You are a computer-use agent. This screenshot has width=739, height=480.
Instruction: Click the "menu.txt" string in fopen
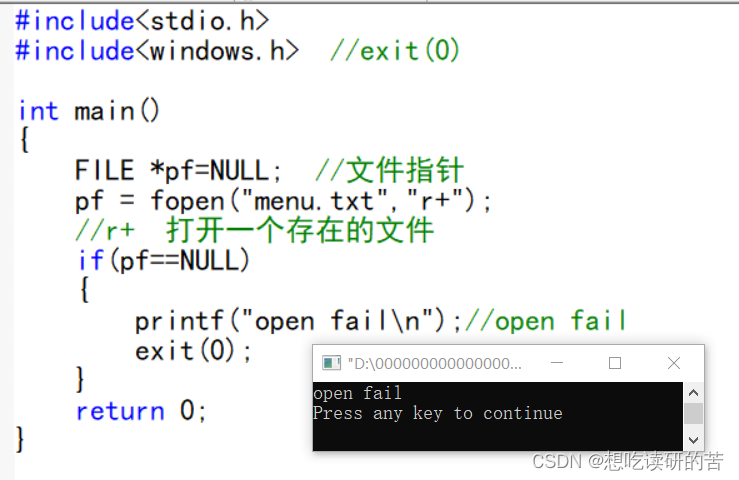(x=314, y=200)
